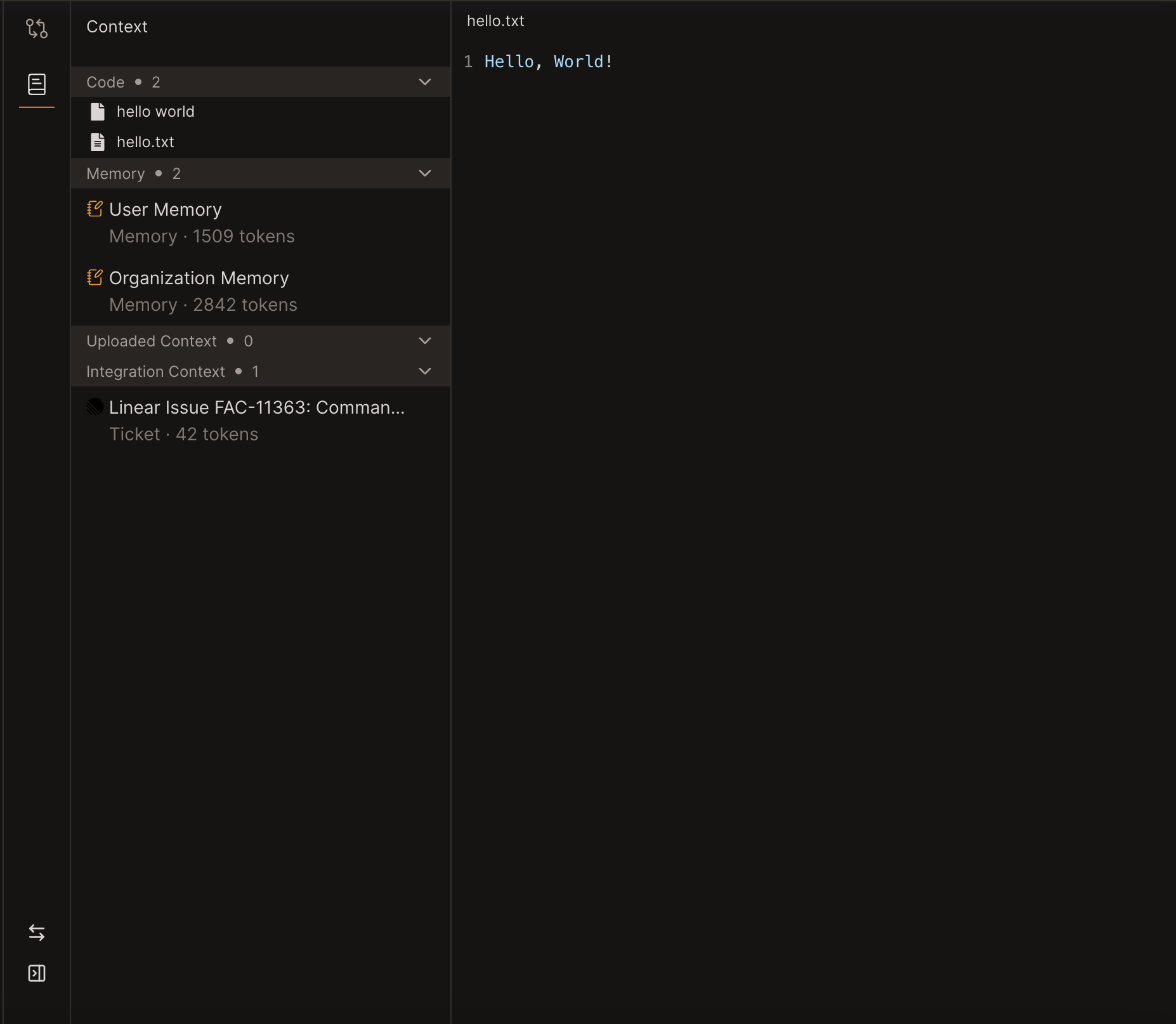
Task: Select hello.txt in the Code list
Action: point(145,141)
